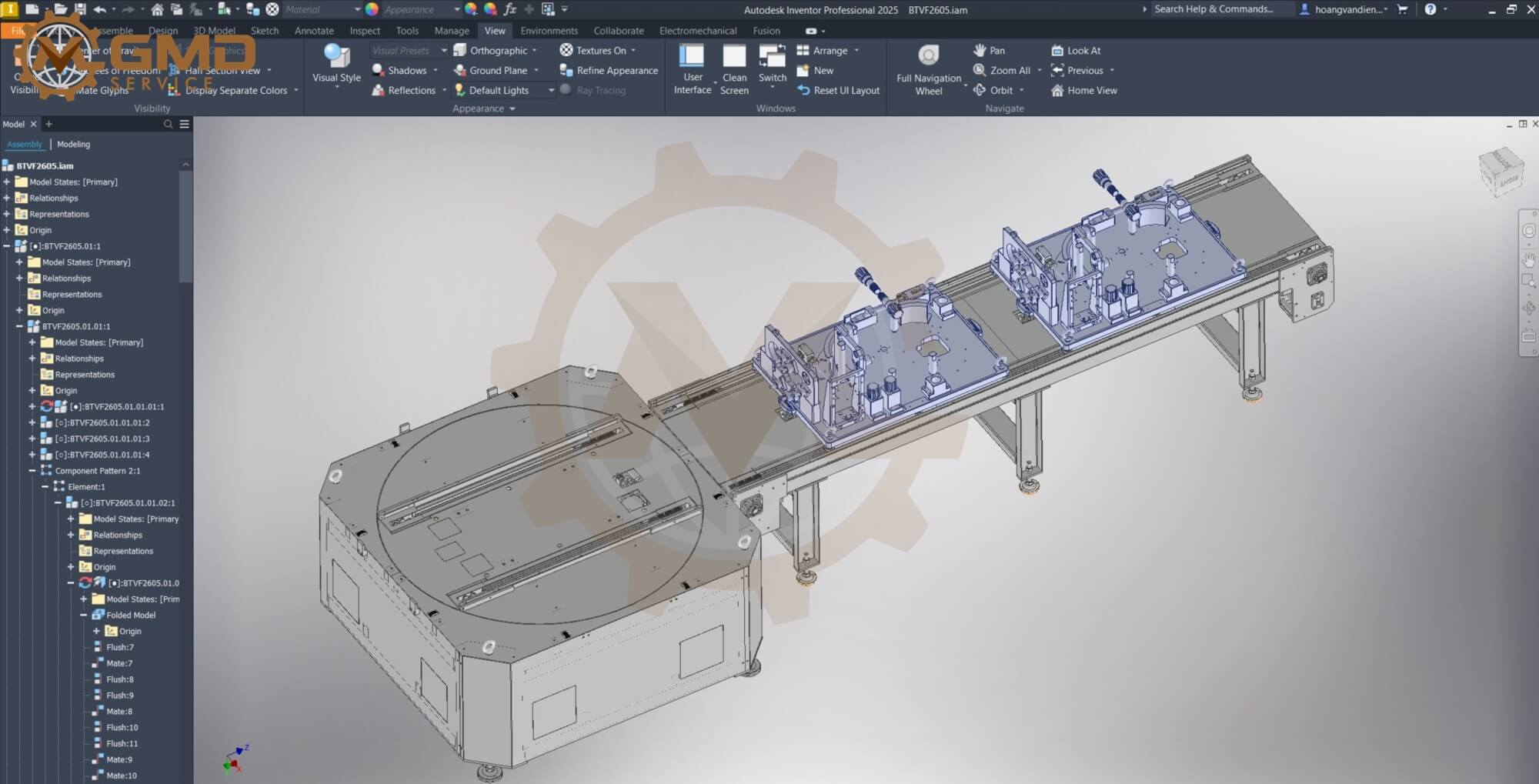Open Full Navigation Wheel
Screen dimensions: 1539x784
(929, 69)
